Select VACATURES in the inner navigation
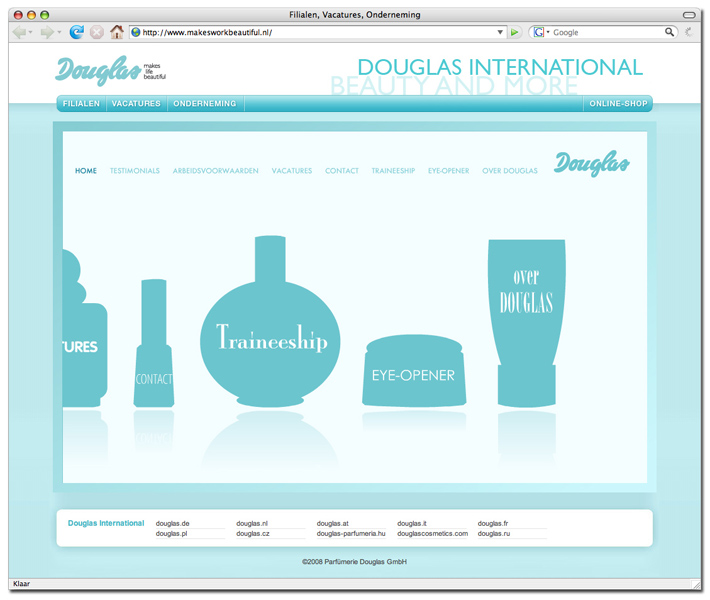710x600 pixels. click(292, 171)
